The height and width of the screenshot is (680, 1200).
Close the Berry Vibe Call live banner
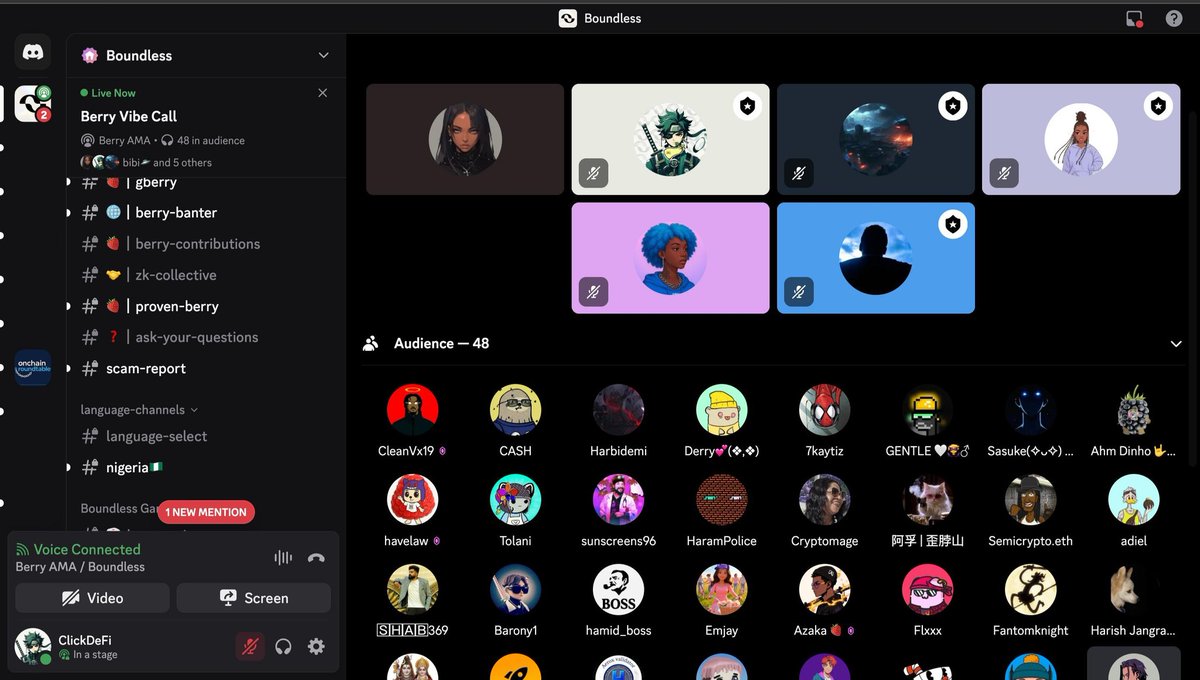pos(322,92)
